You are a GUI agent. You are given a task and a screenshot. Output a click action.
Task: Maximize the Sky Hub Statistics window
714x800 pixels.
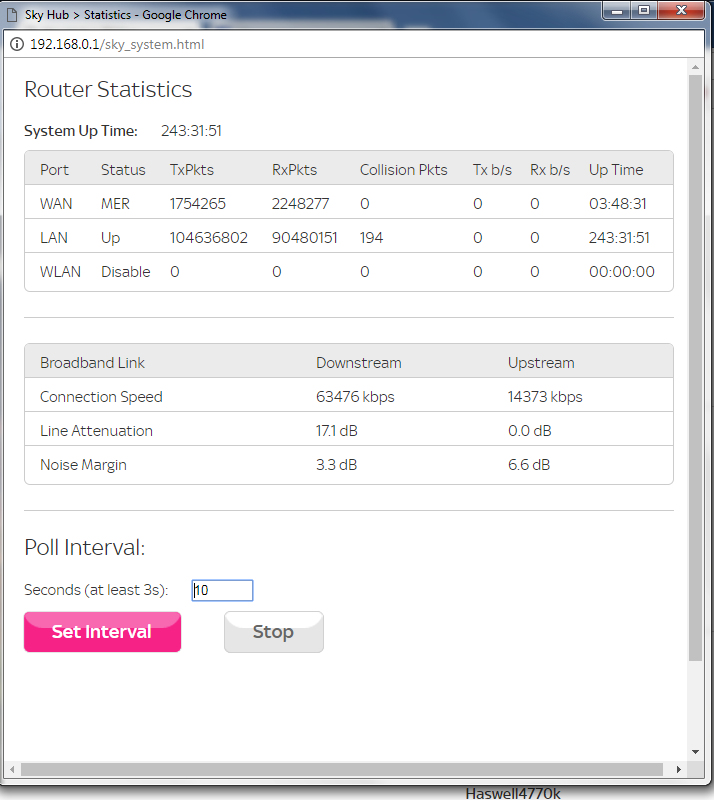[x=644, y=11]
